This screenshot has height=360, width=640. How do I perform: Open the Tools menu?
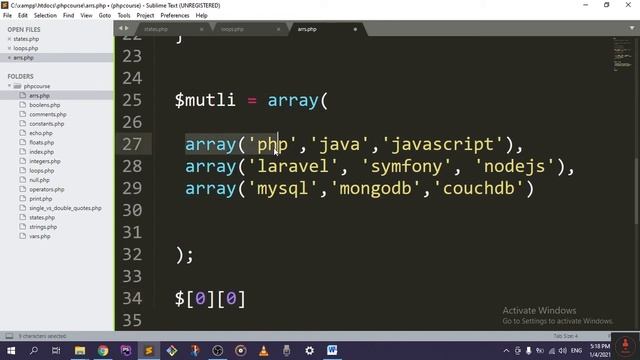[124, 16]
